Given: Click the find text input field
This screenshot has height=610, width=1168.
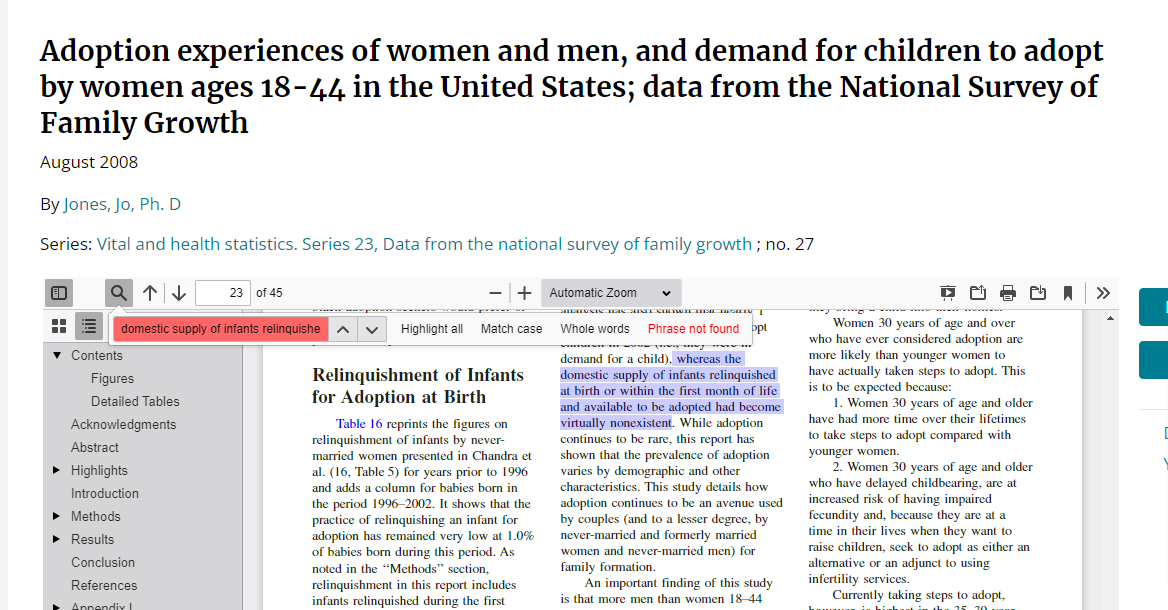Looking at the screenshot, I should pos(220,328).
